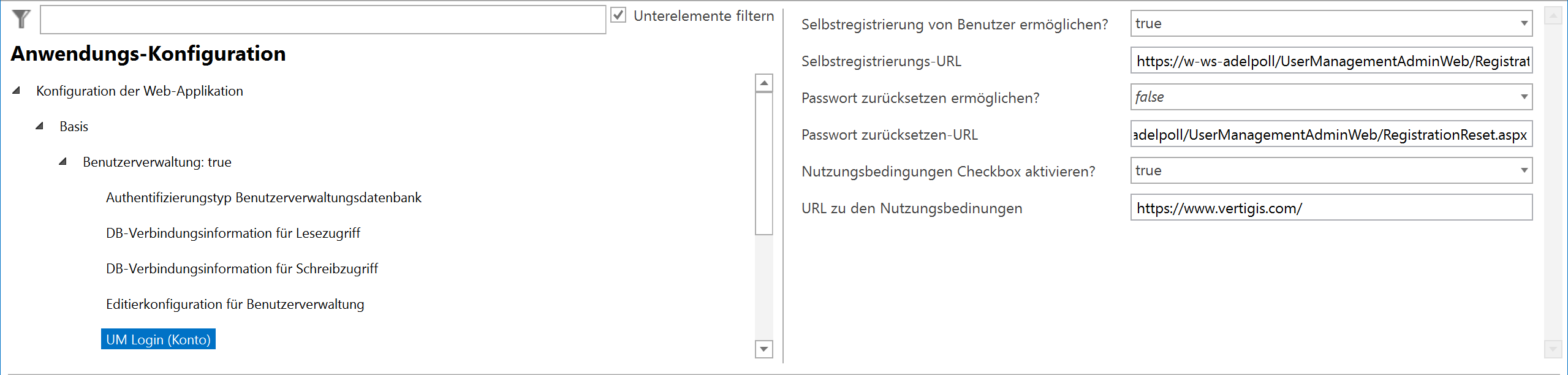Collapse the Benutzerverwaltung: true node

point(61,162)
